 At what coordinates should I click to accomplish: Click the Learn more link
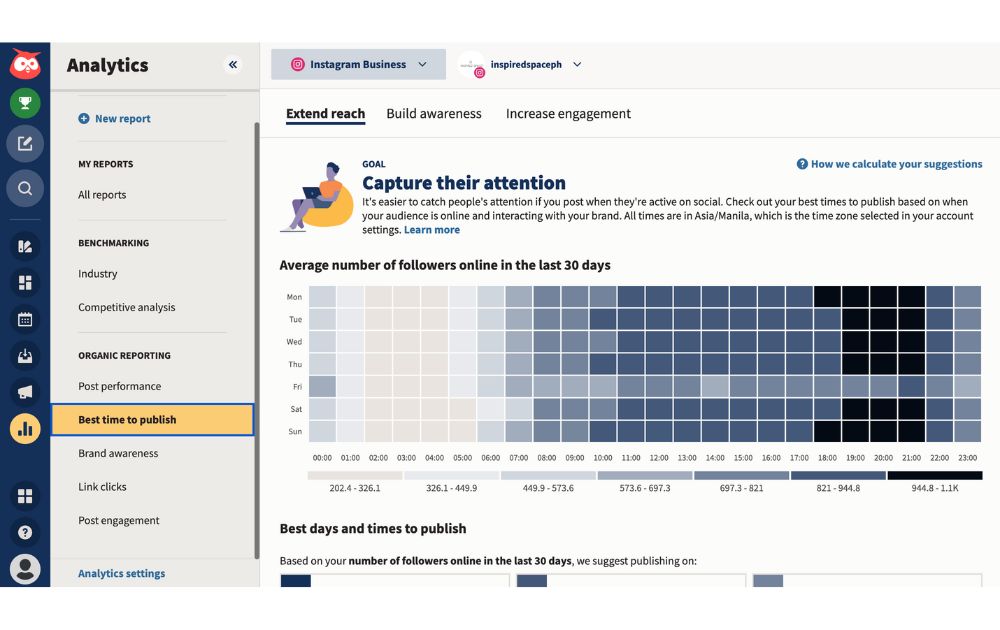pyautogui.click(x=432, y=230)
